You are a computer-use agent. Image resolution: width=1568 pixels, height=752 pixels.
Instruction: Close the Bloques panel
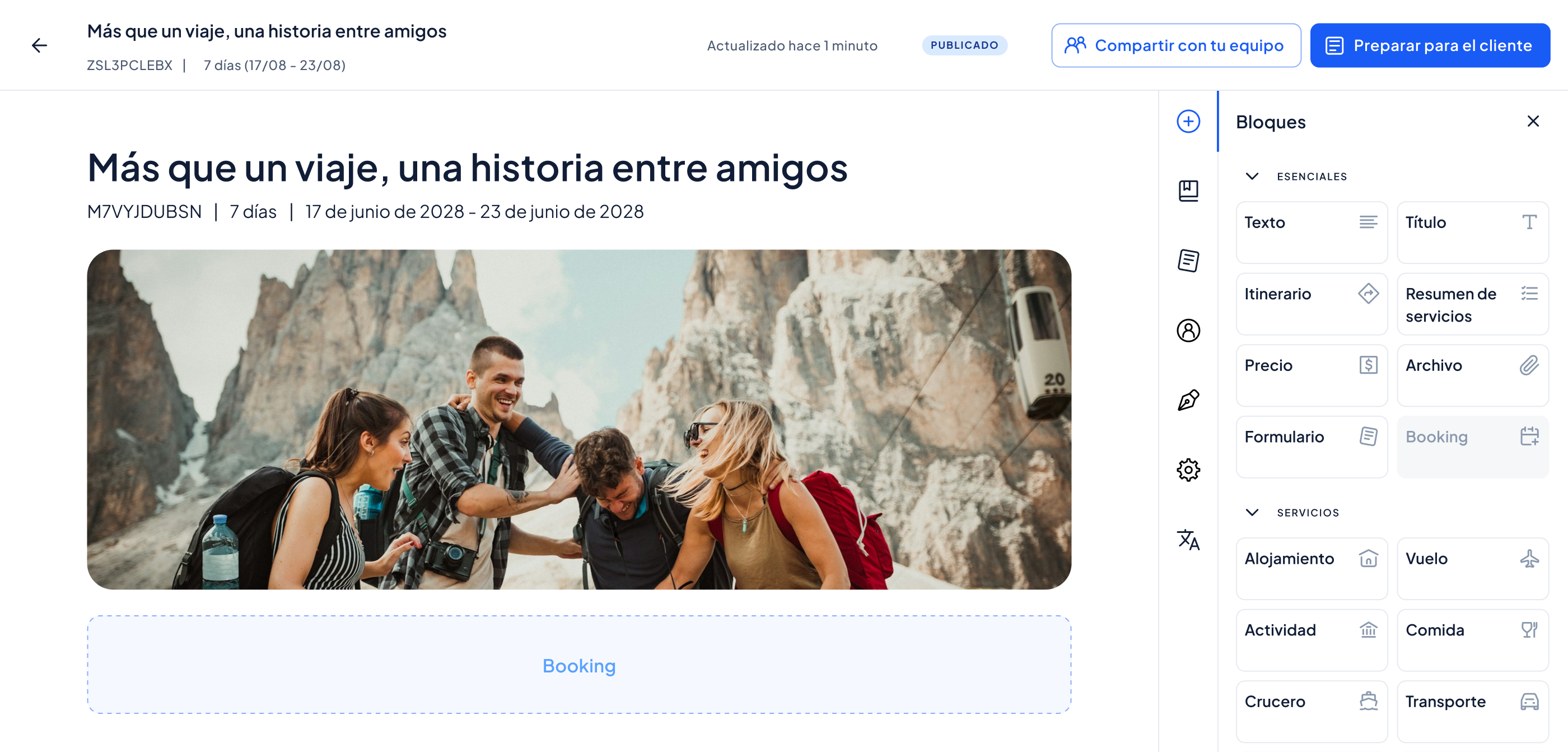[1533, 121]
